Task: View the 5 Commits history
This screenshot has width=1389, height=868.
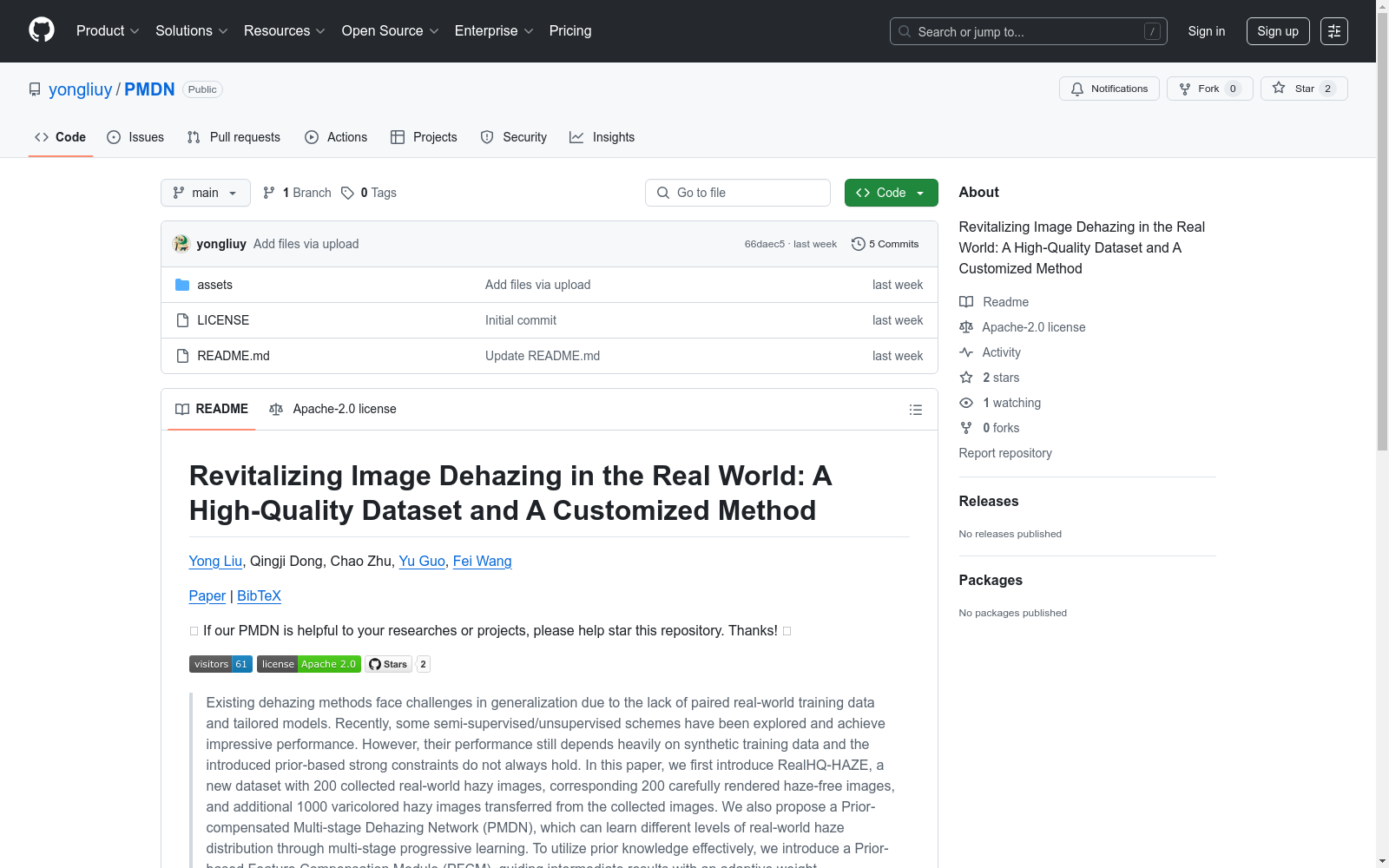Action: tap(885, 244)
